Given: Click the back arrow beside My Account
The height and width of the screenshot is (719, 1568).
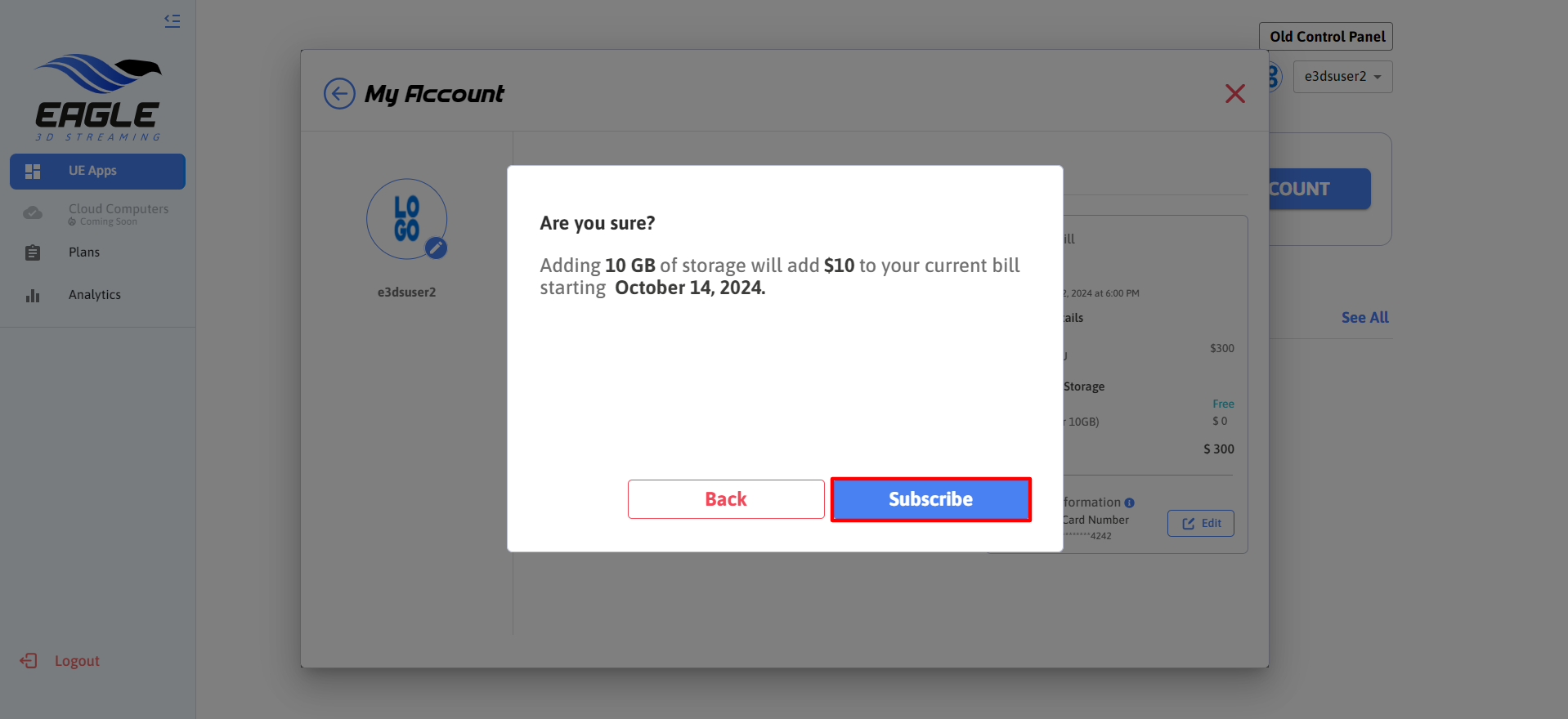Looking at the screenshot, I should [339, 94].
